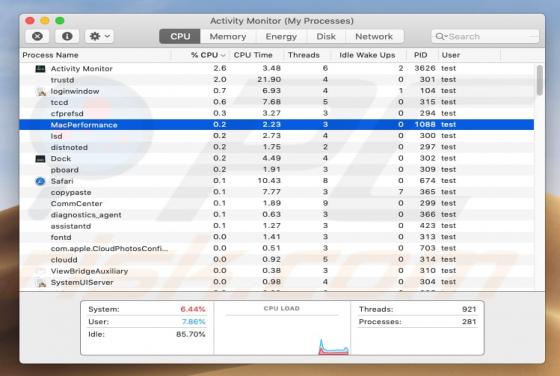Click CPU Time value 21.90
Image resolution: width=560 pixels, height=376 pixels.
[269, 79]
